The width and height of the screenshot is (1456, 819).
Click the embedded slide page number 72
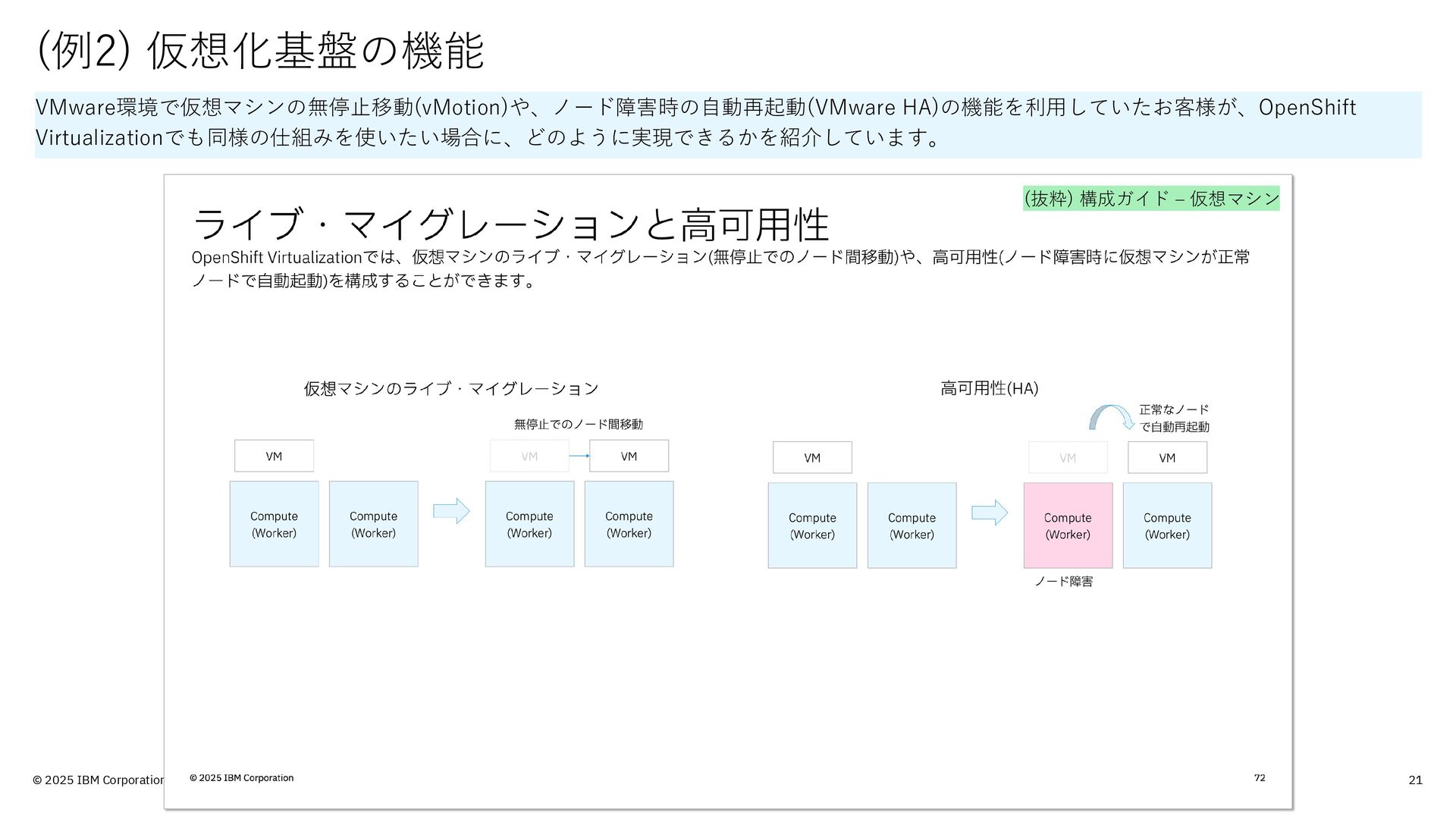pos(1259,777)
